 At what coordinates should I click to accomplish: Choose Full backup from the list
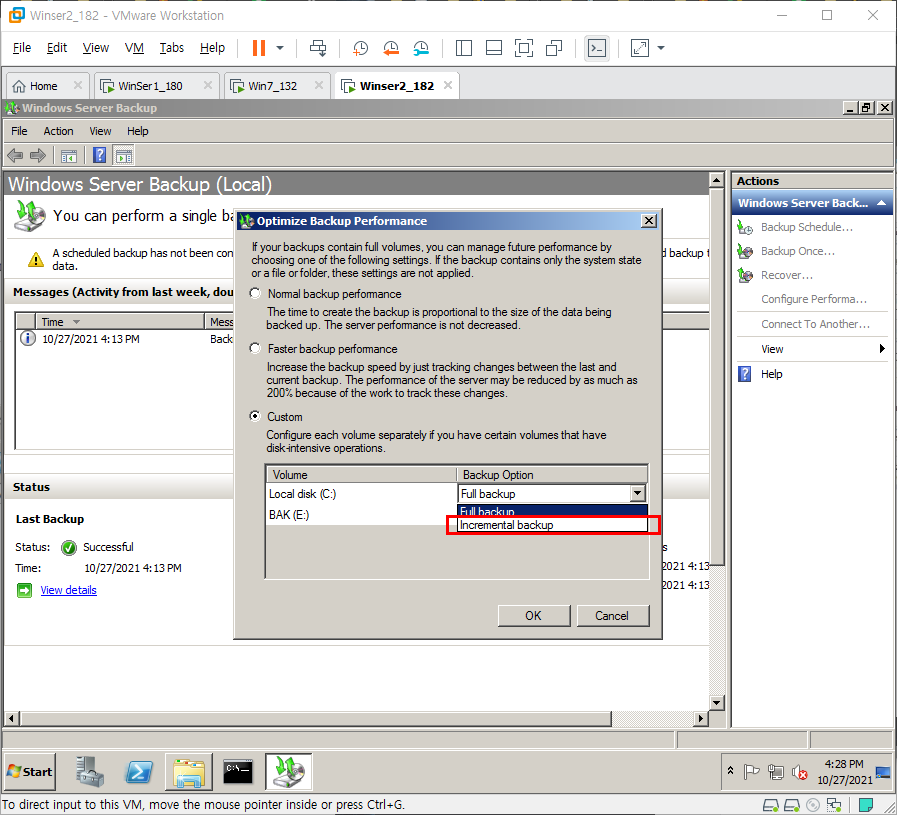[553, 511]
